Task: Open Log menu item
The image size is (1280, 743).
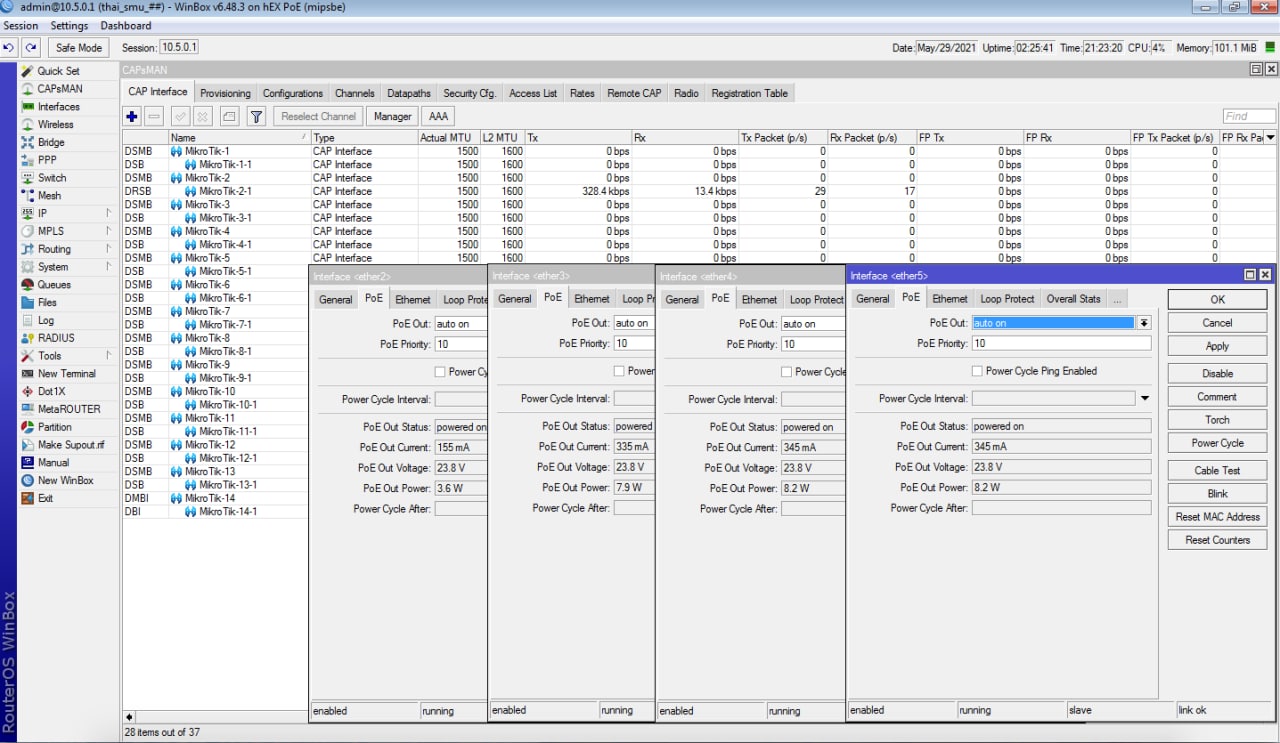Action: click(46, 321)
